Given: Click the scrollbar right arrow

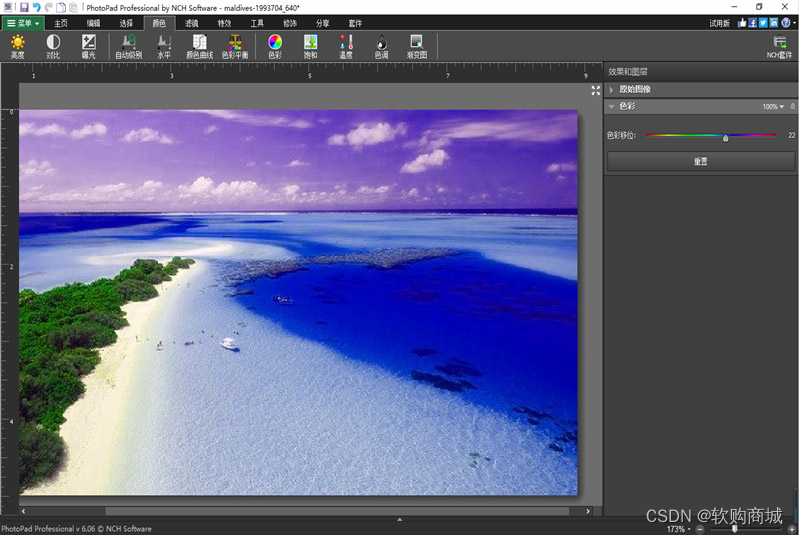Looking at the screenshot, I should [588, 511].
